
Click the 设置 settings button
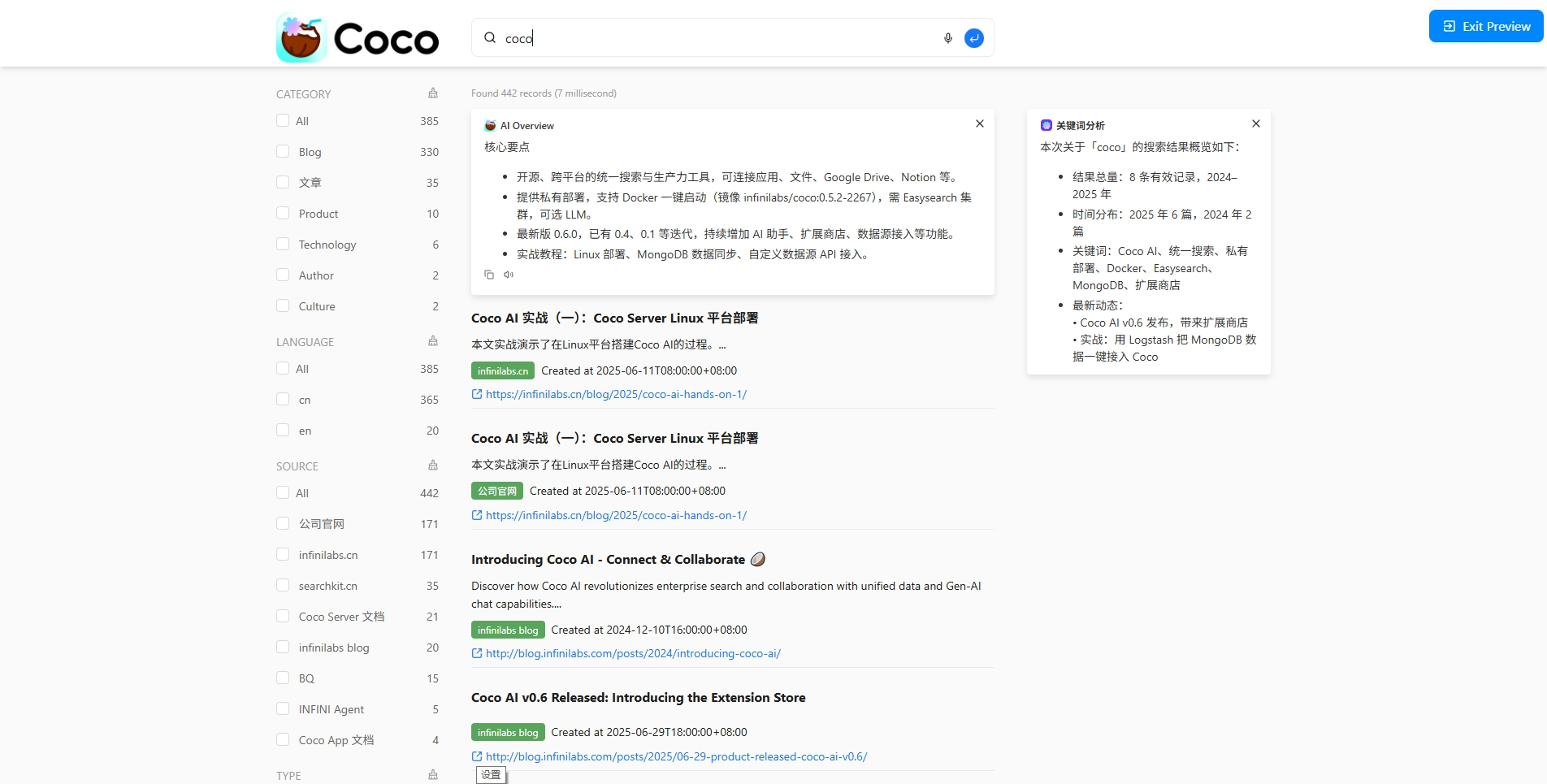click(x=491, y=775)
